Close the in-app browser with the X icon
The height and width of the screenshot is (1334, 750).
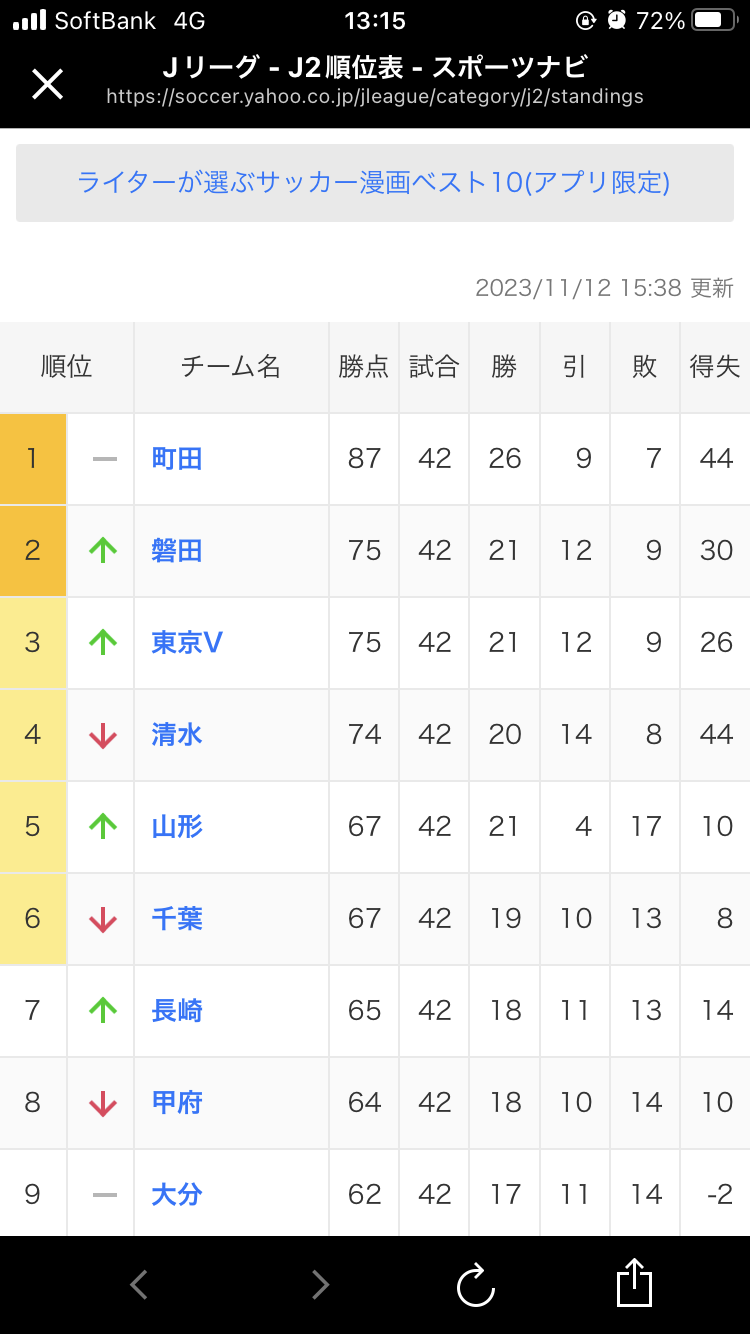click(47, 84)
